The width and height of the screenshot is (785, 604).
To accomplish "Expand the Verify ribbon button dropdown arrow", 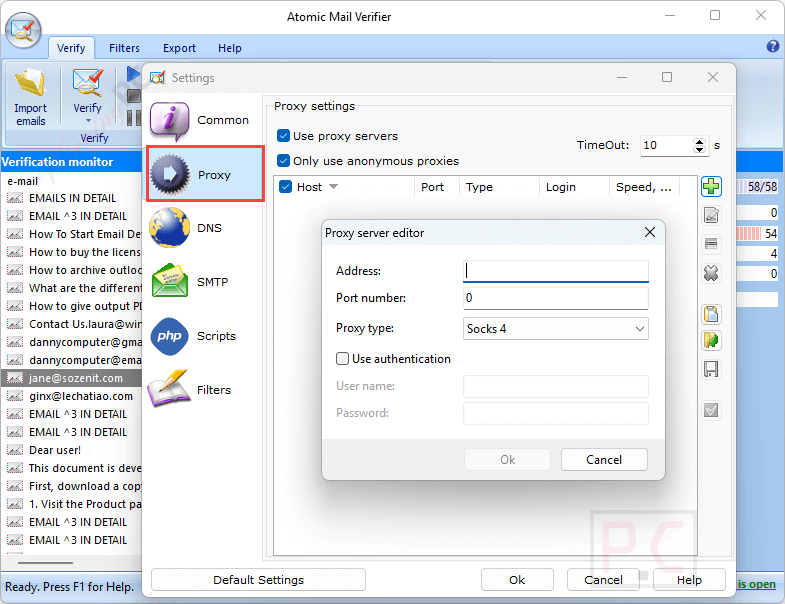I will click(88, 121).
